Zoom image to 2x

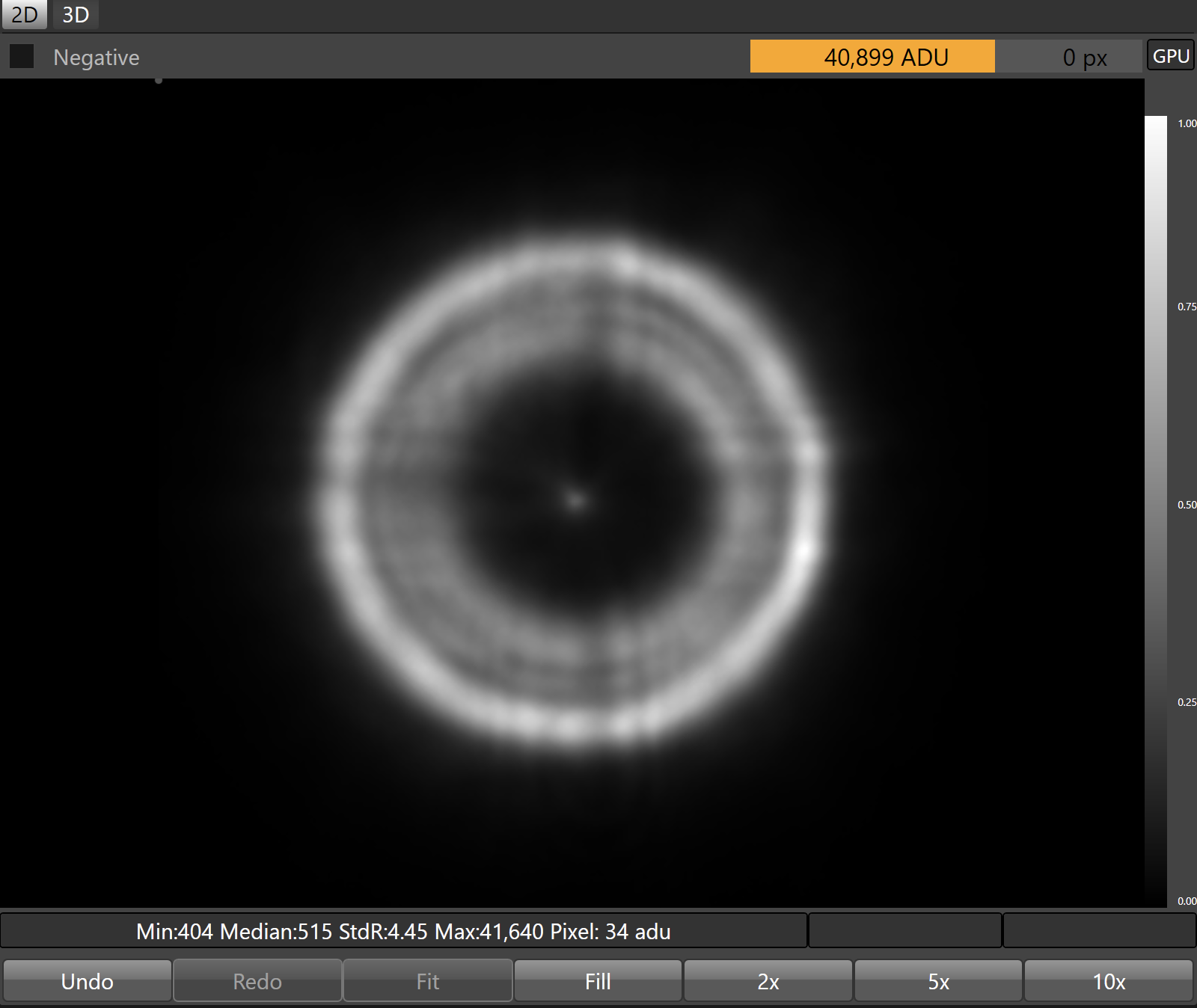[x=768, y=981]
